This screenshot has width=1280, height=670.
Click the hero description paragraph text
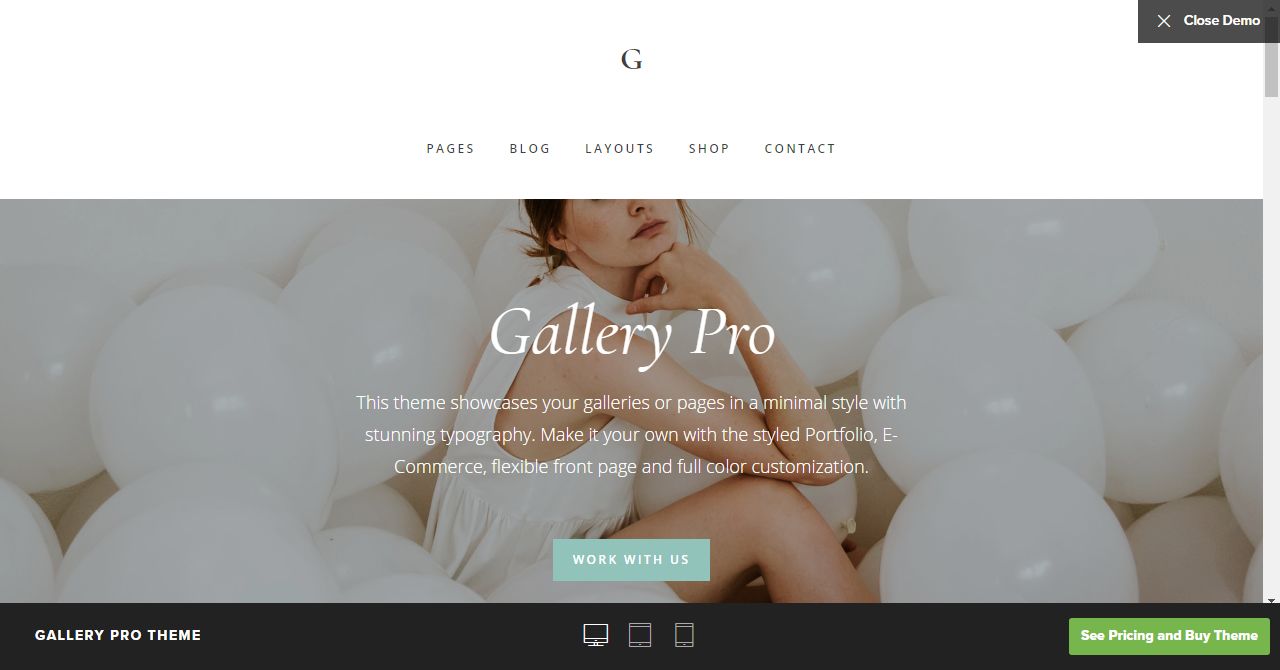[631, 434]
